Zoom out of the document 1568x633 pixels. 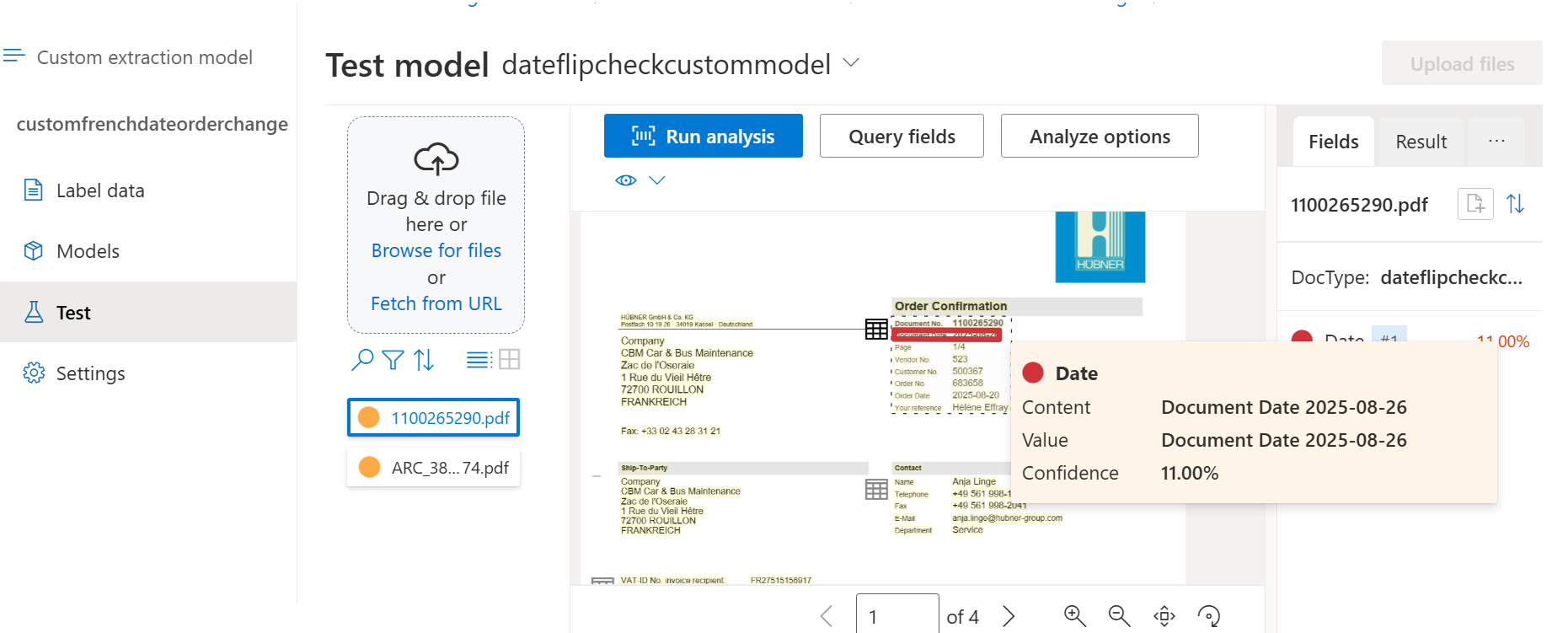[x=1119, y=616]
